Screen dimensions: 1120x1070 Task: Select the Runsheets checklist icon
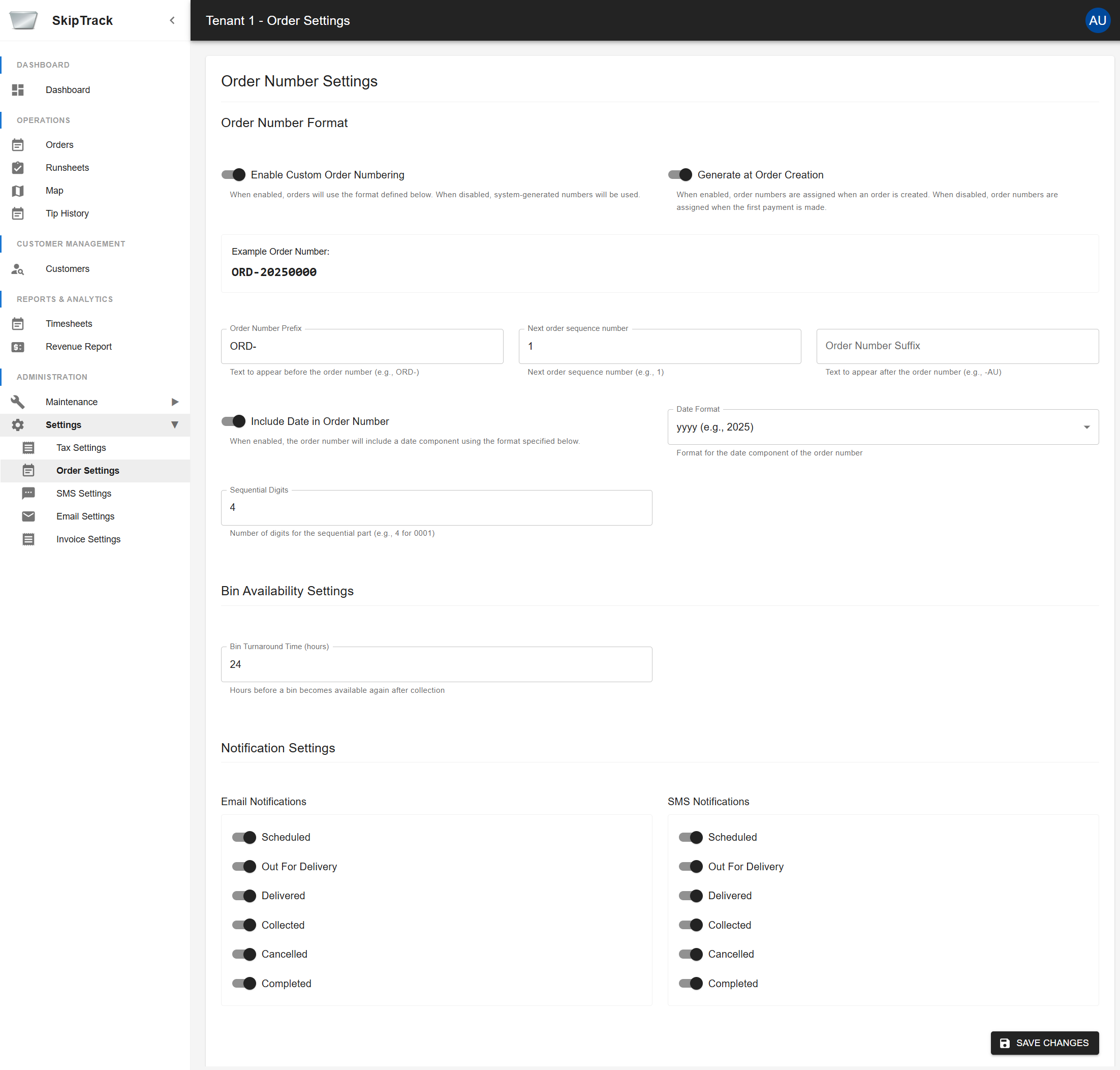click(18, 167)
